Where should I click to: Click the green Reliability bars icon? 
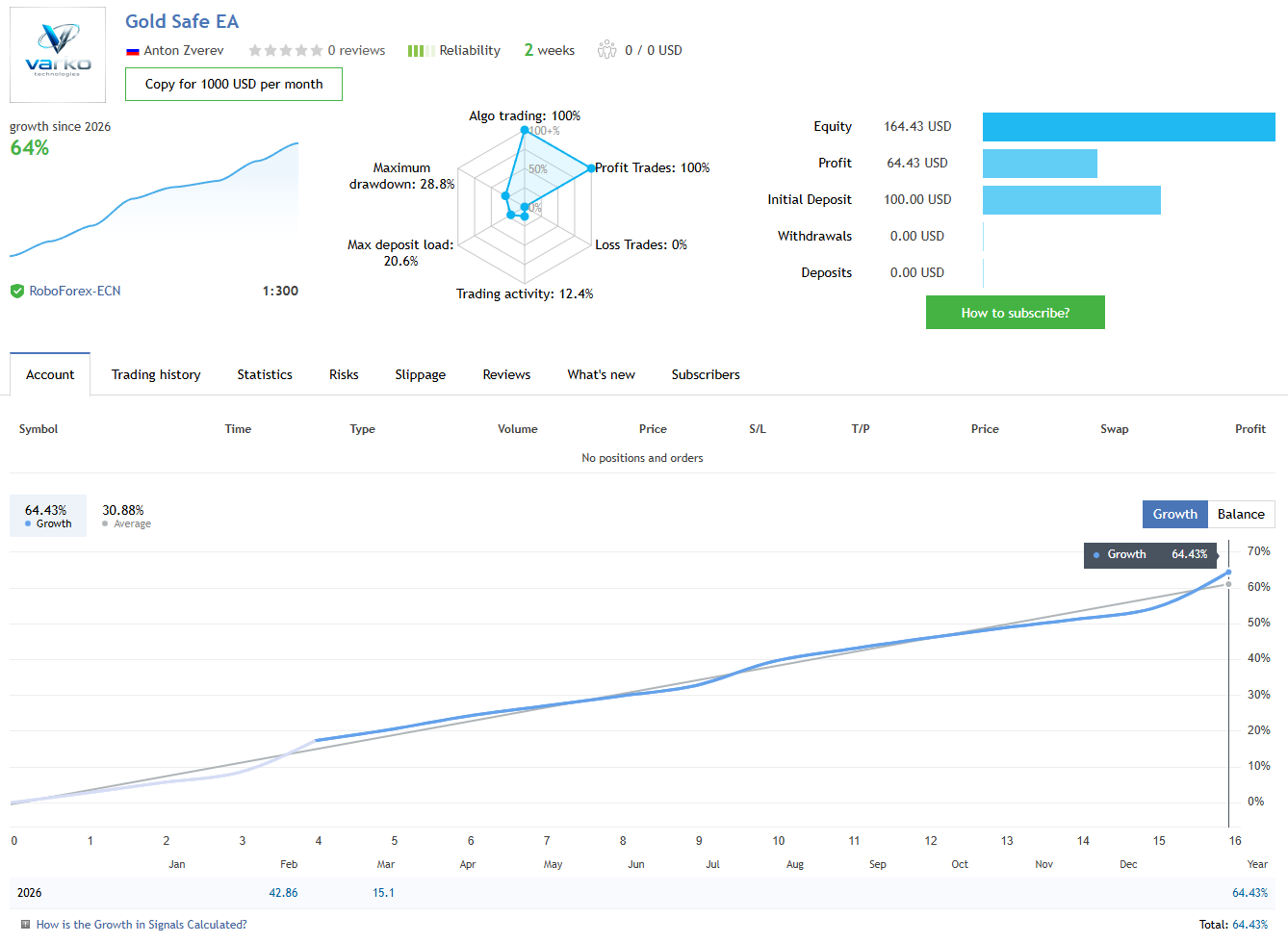(x=420, y=51)
